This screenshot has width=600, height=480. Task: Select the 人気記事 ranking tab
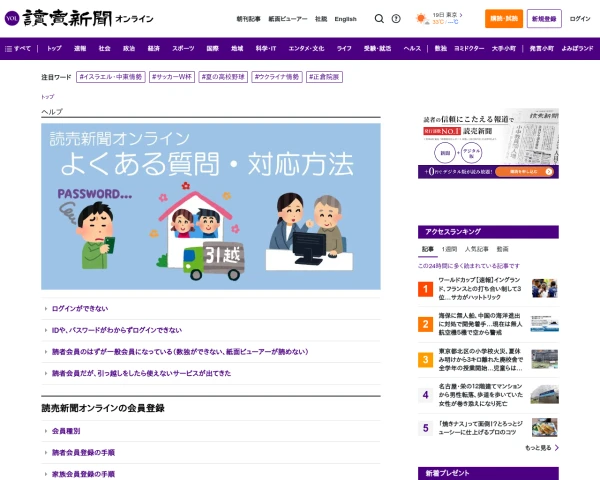point(476,249)
